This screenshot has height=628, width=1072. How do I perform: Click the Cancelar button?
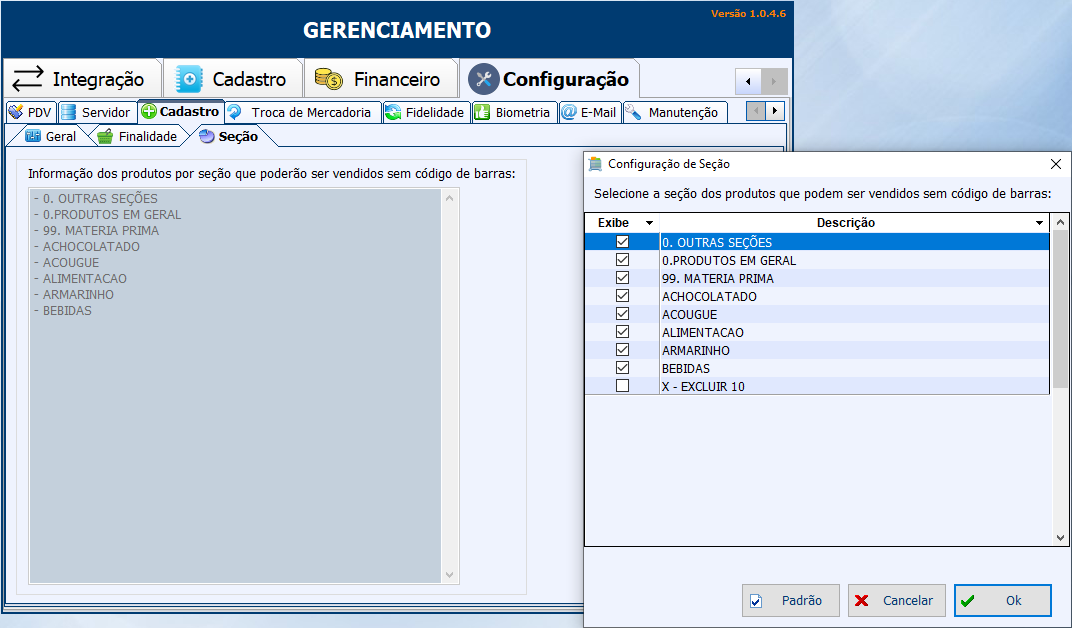(896, 600)
